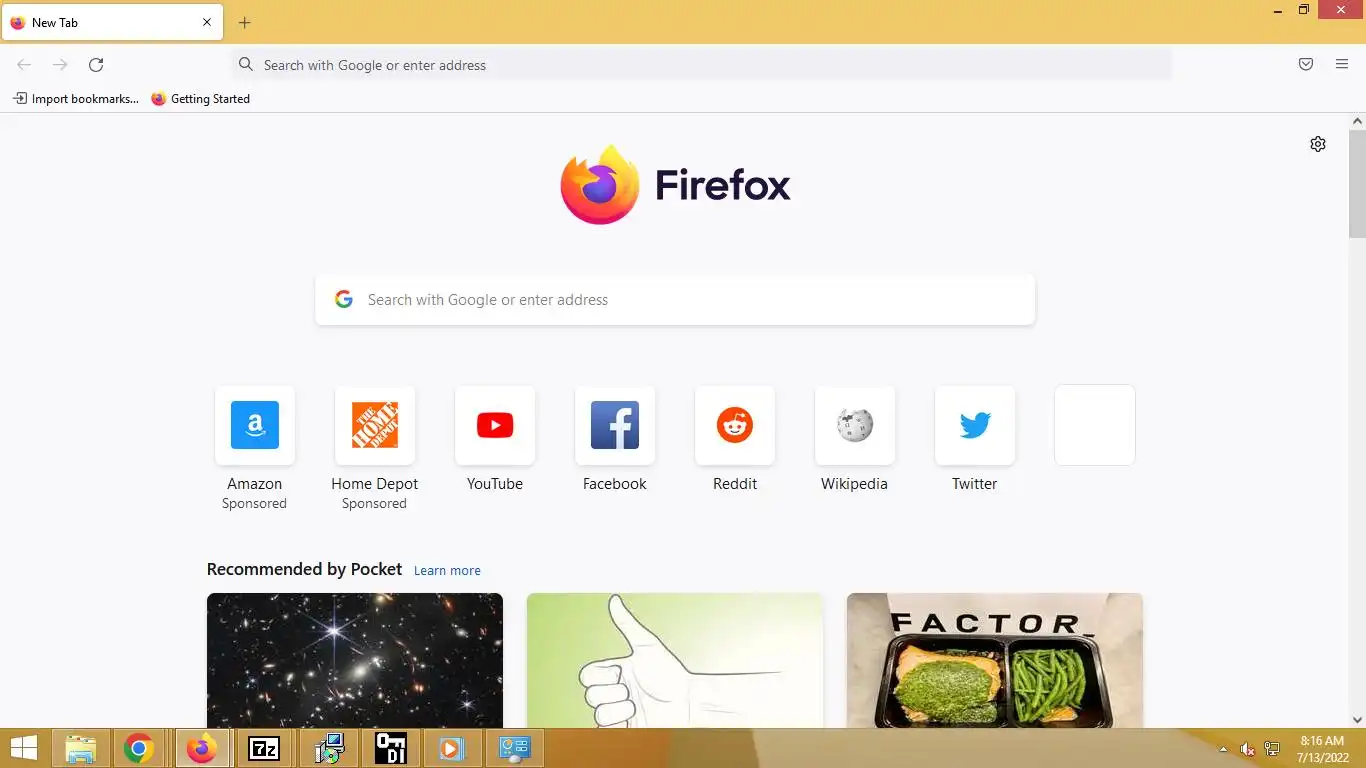Focus the center Google search box
Viewport: 1366px width, 768px height.
pos(675,300)
